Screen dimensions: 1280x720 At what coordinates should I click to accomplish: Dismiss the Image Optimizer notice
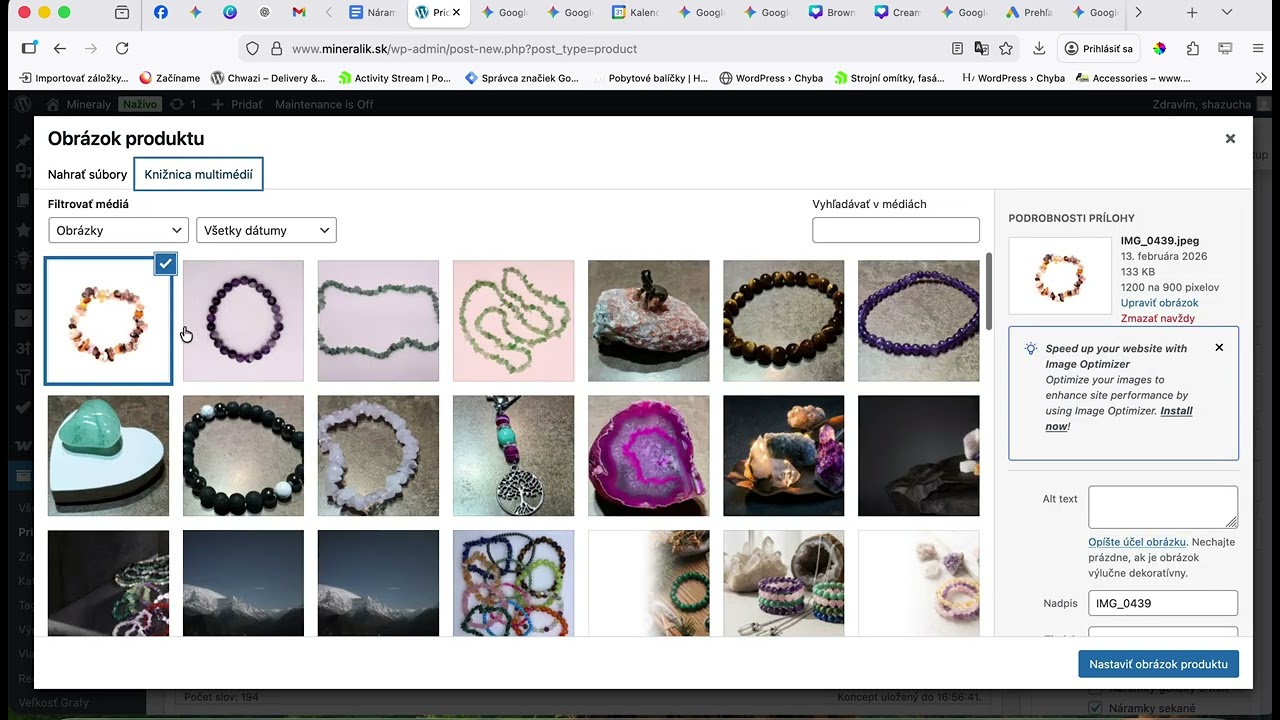click(1219, 348)
